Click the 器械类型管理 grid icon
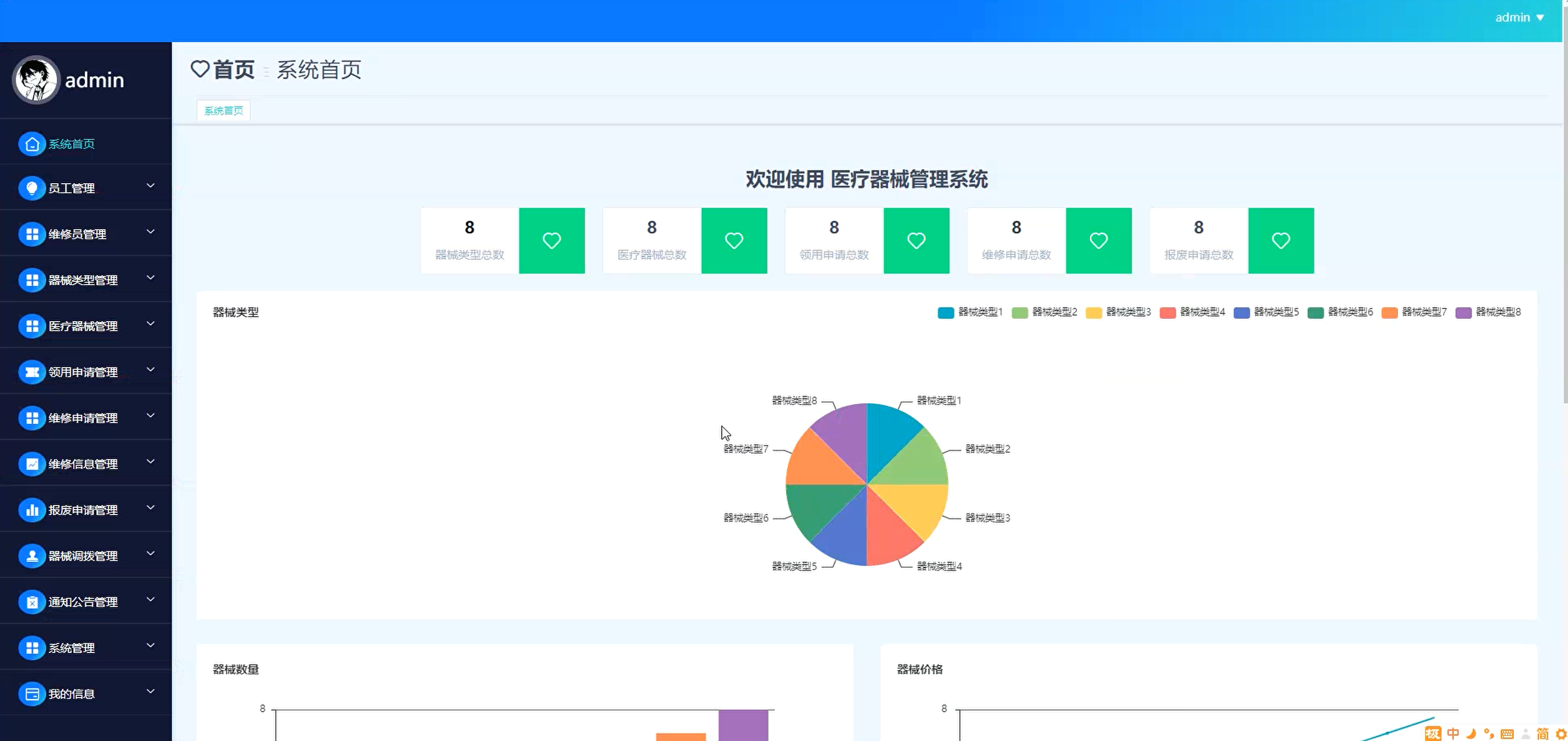 [32, 280]
